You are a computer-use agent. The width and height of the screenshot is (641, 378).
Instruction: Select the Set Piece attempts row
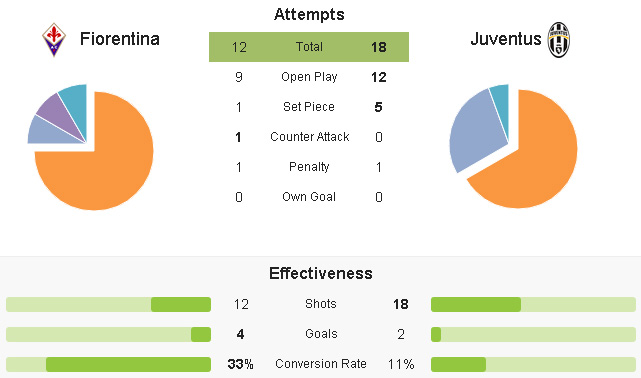pos(309,107)
